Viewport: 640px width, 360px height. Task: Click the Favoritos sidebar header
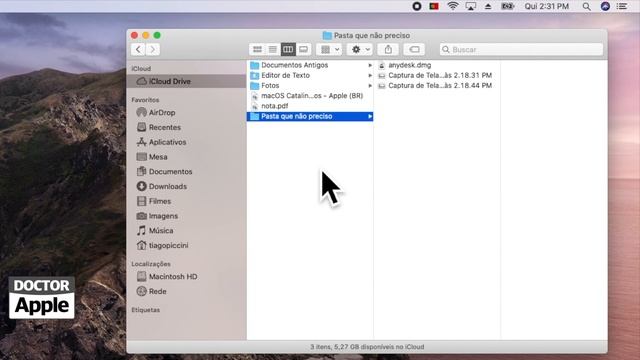point(145,100)
